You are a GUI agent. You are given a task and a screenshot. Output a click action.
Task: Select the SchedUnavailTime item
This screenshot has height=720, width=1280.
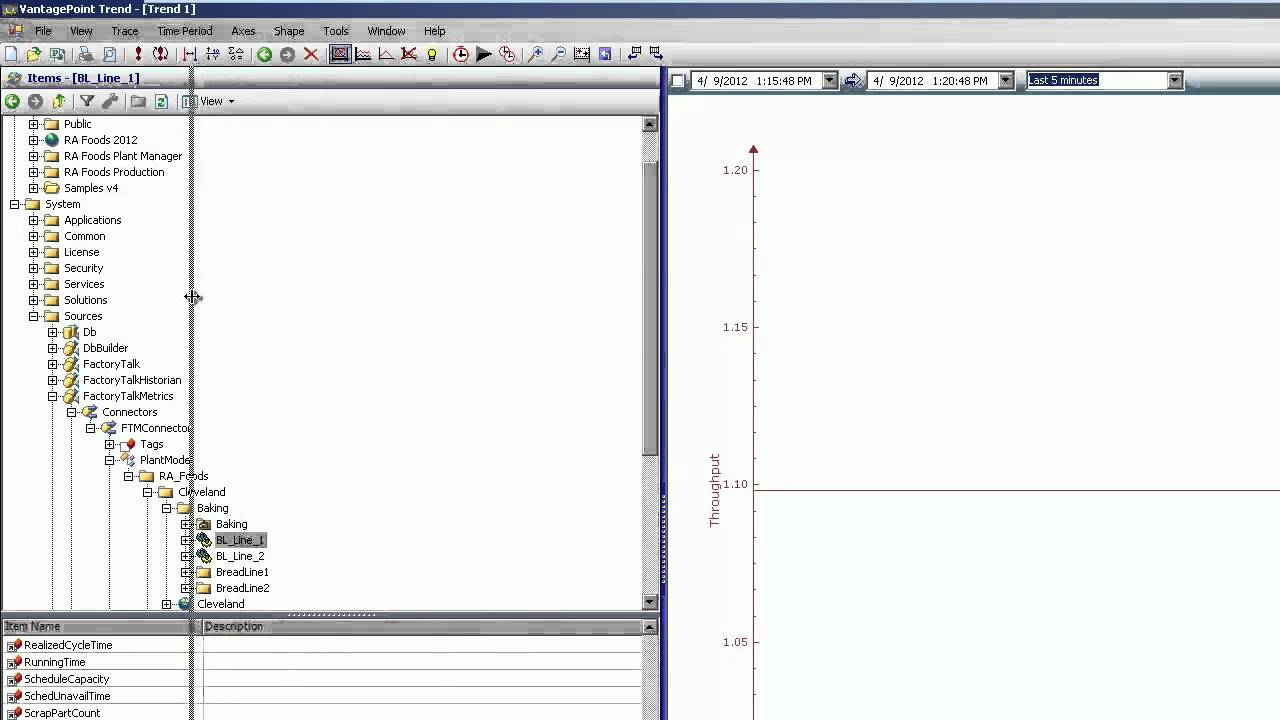click(x=67, y=696)
